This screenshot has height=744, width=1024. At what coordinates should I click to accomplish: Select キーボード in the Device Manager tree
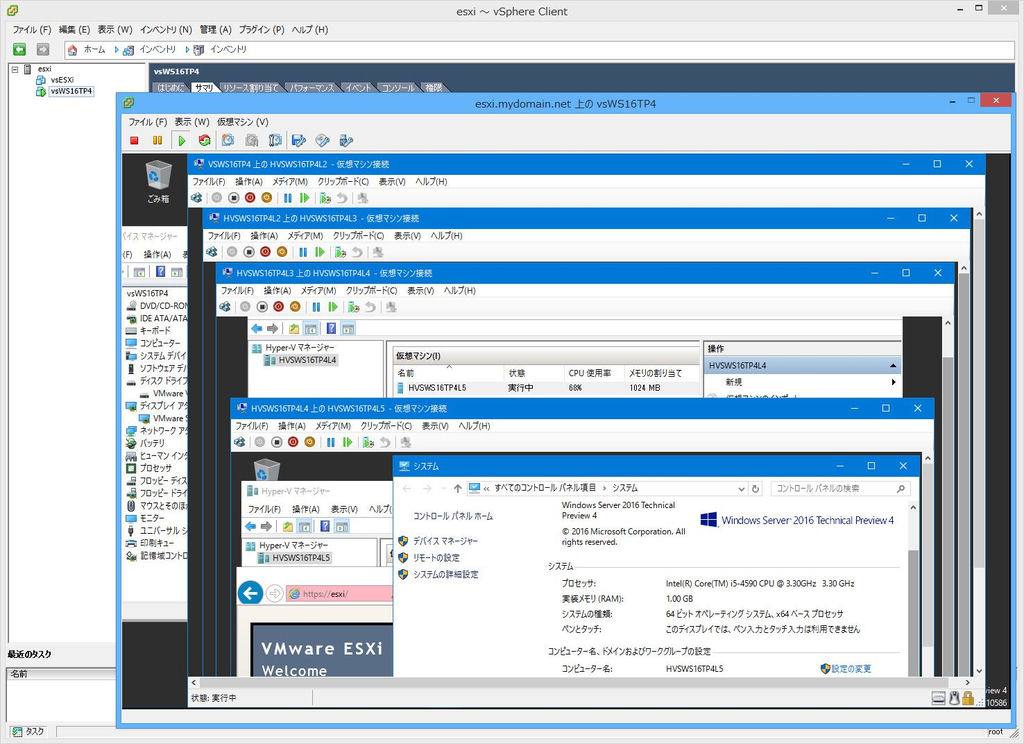tap(155, 331)
